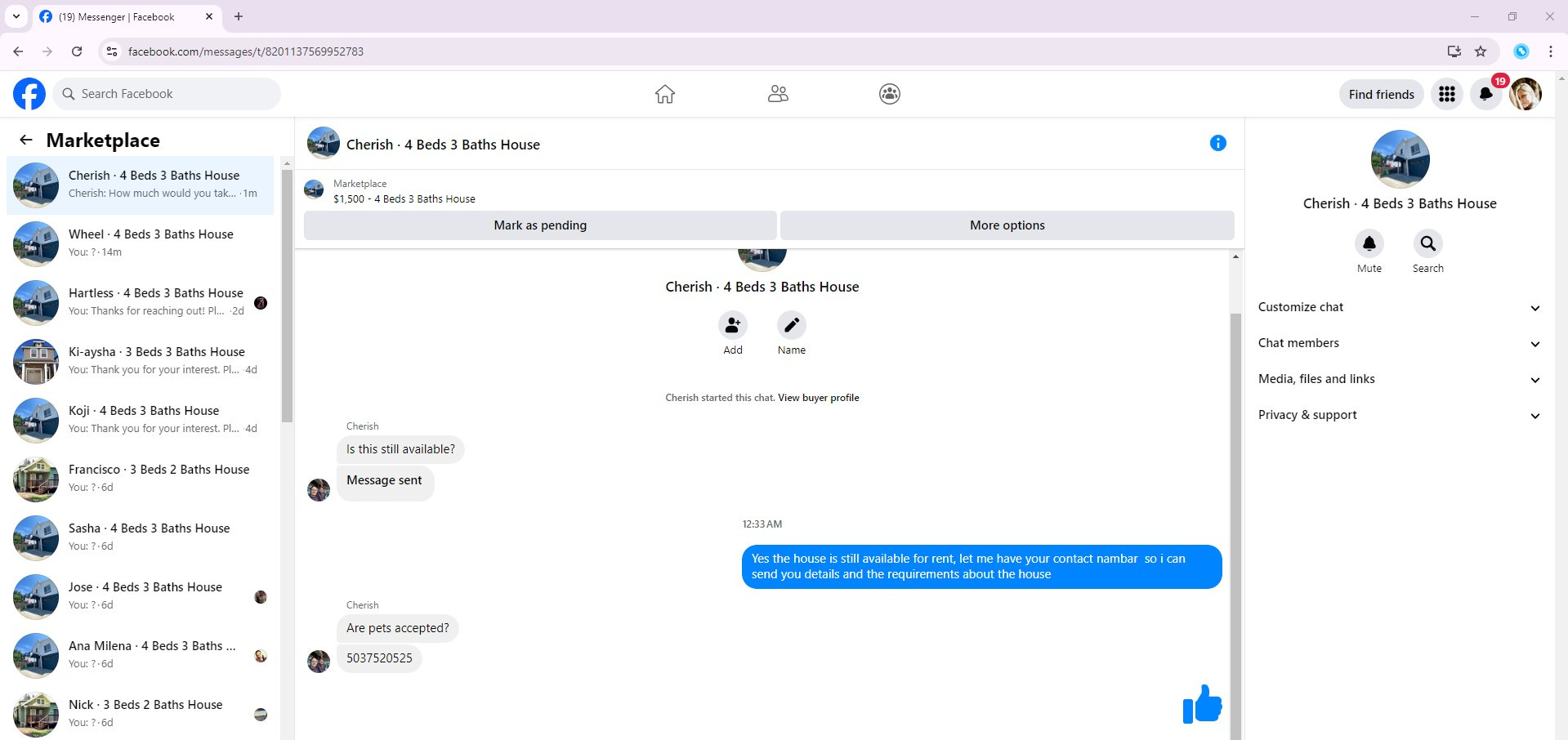Select the Messenger | Facebook tab
Screen dimensions: 1568x740
[127, 16]
